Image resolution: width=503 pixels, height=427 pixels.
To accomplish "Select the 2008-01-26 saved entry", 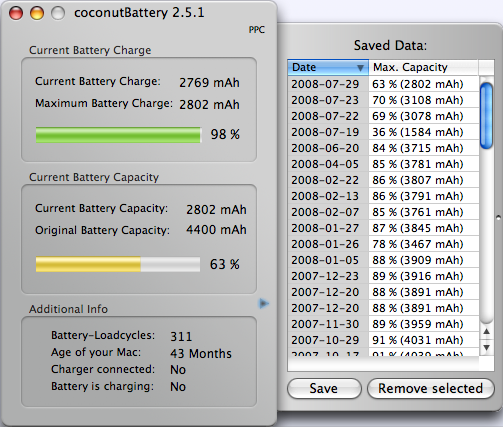I will click(383, 244).
